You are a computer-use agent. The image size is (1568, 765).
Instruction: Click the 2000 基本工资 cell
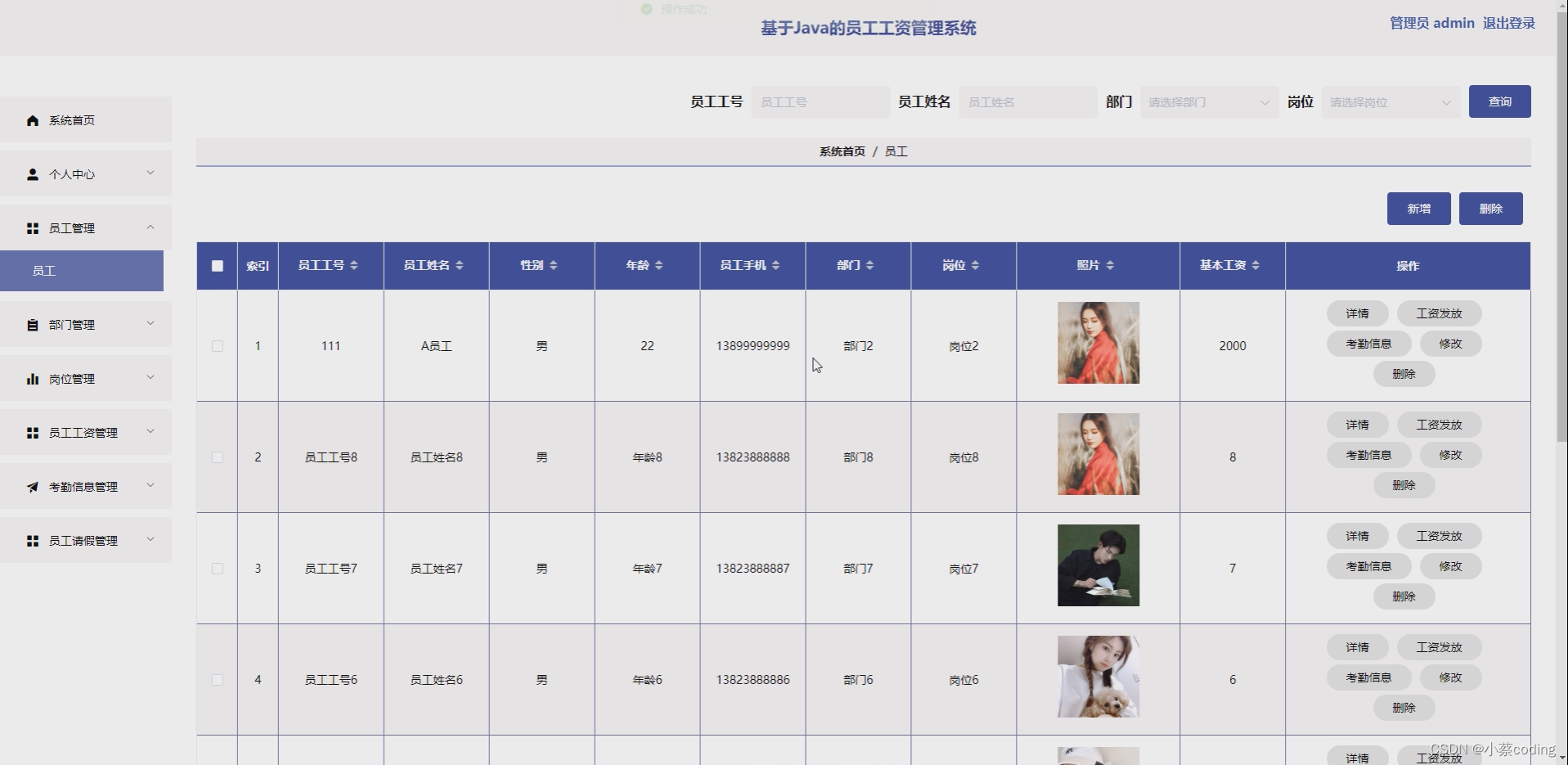(1233, 346)
